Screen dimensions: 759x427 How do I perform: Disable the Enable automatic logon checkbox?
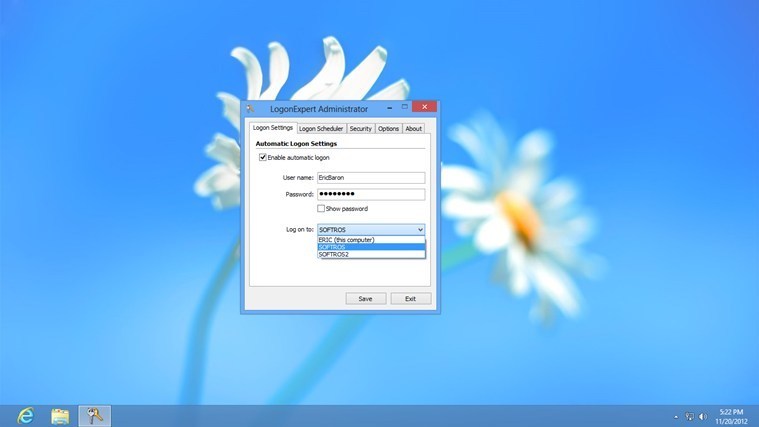pos(263,158)
